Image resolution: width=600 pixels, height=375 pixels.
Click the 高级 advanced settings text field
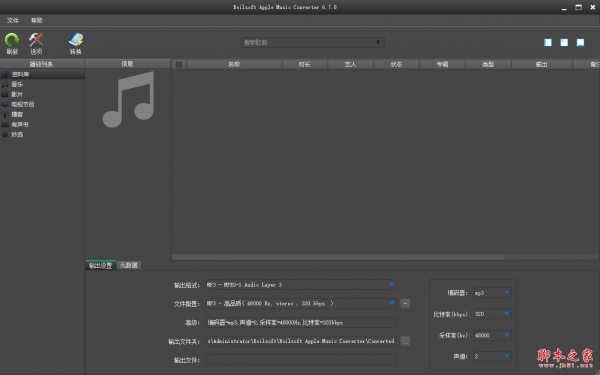point(301,323)
